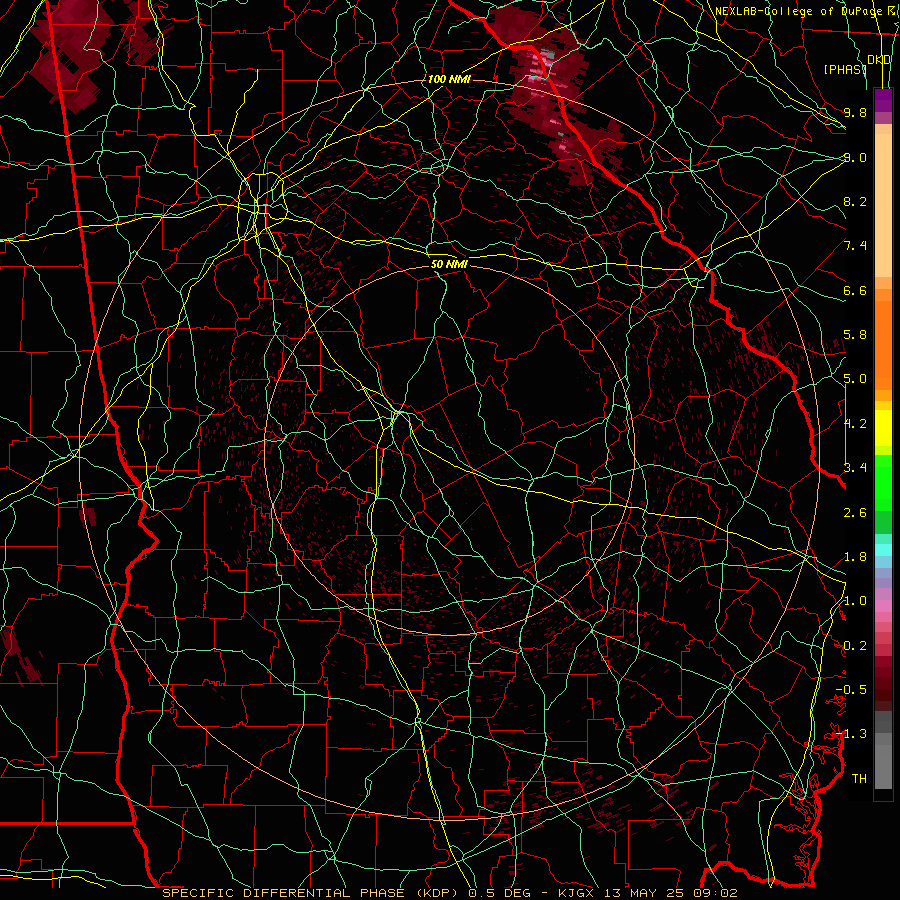Click the 9.8 value on the color scale
This screenshot has height=900, width=900.
click(x=855, y=112)
